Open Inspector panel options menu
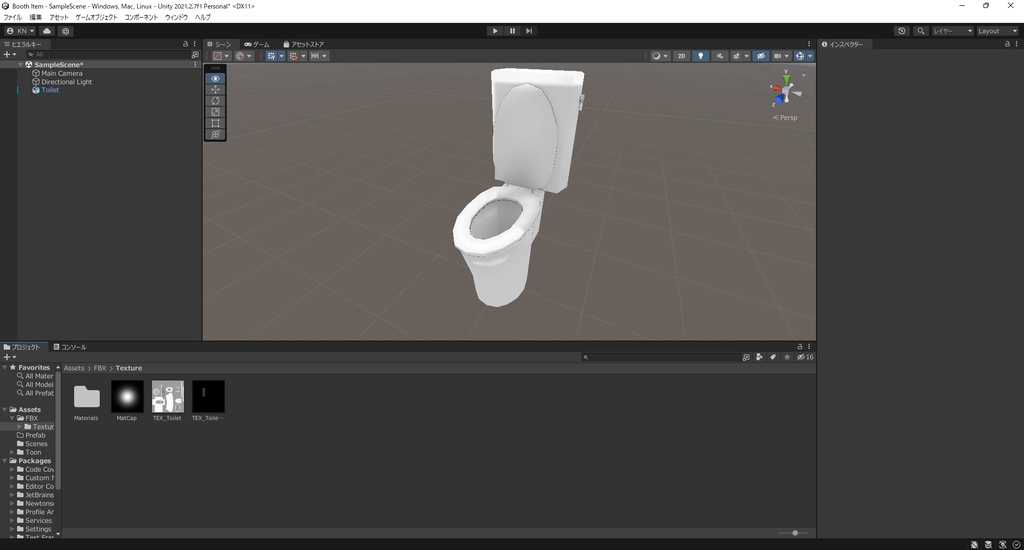This screenshot has height=550, width=1024. (x=1016, y=44)
